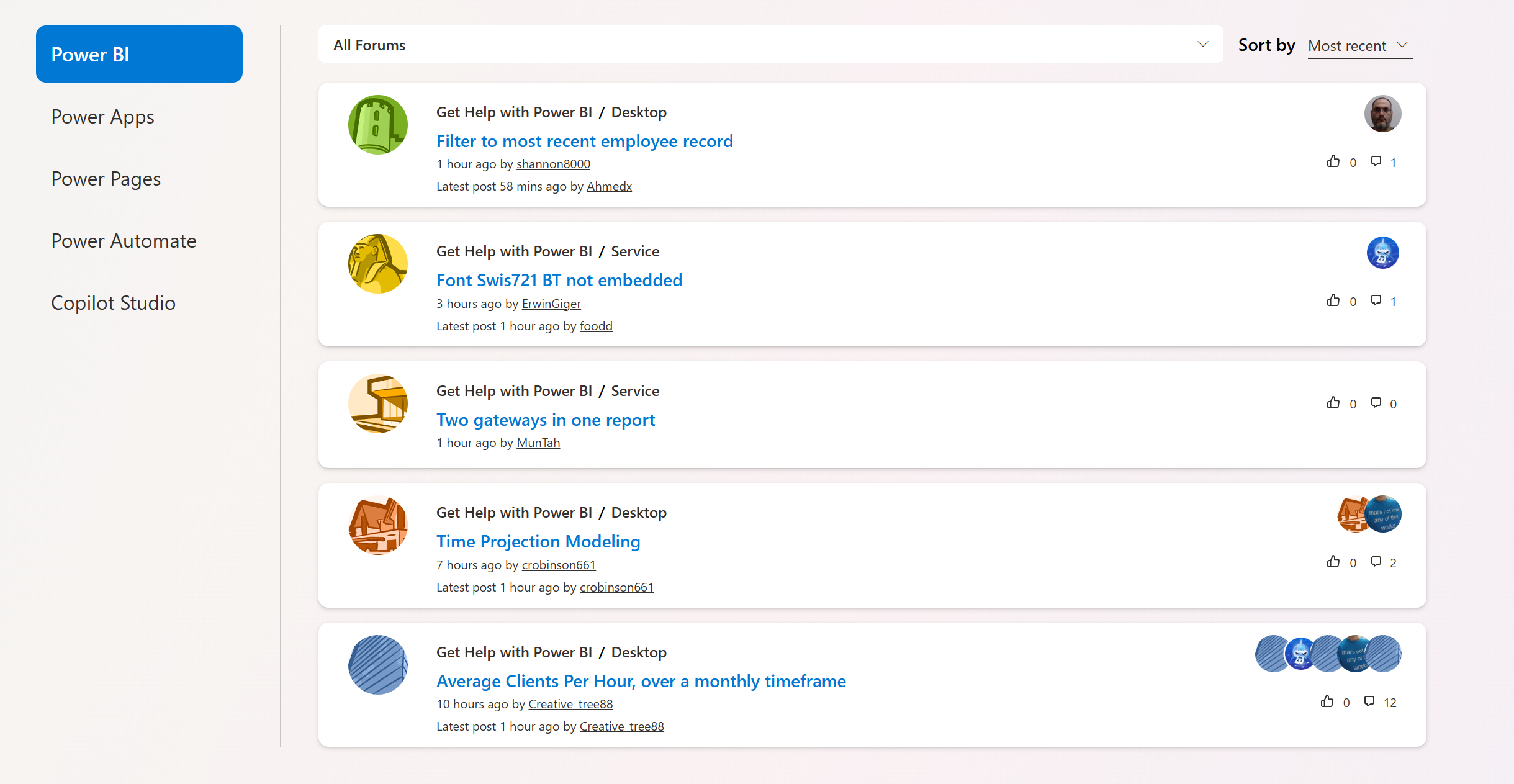The image size is (1514, 784).
Task: Click Service category on Font Swis721 post
Action: coord(635,251)
